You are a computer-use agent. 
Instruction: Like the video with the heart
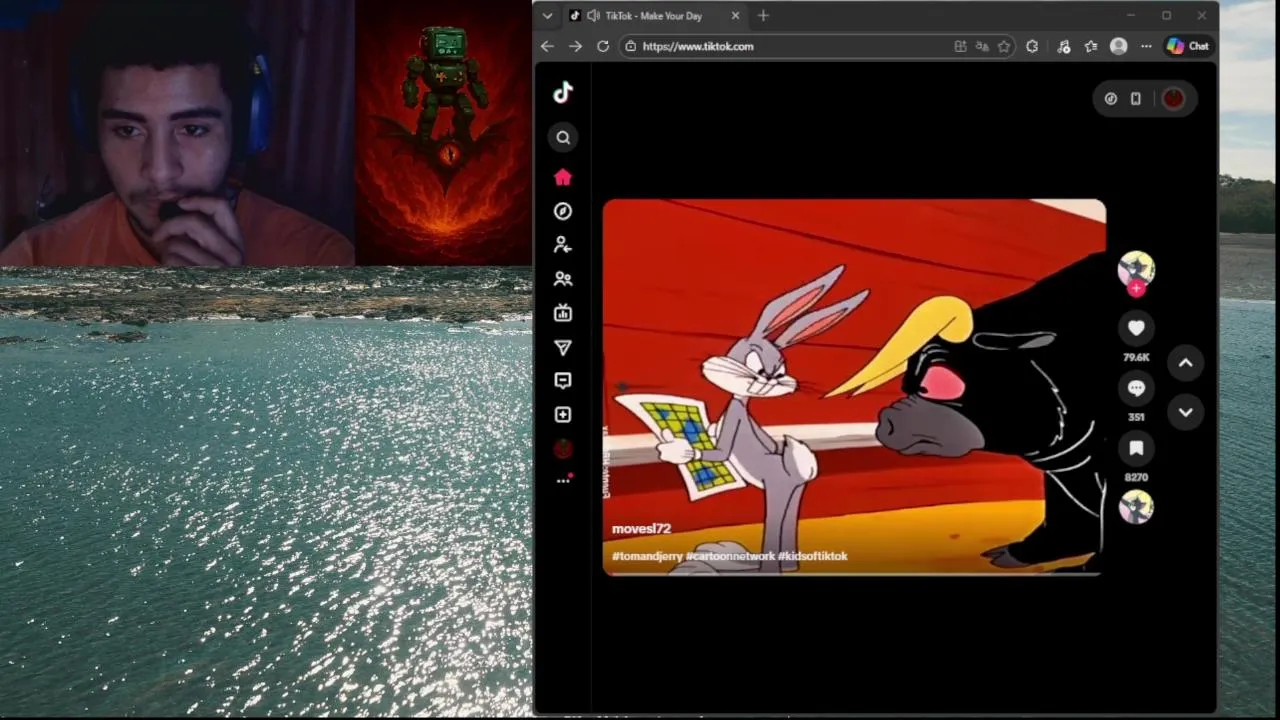(1136, 328)
